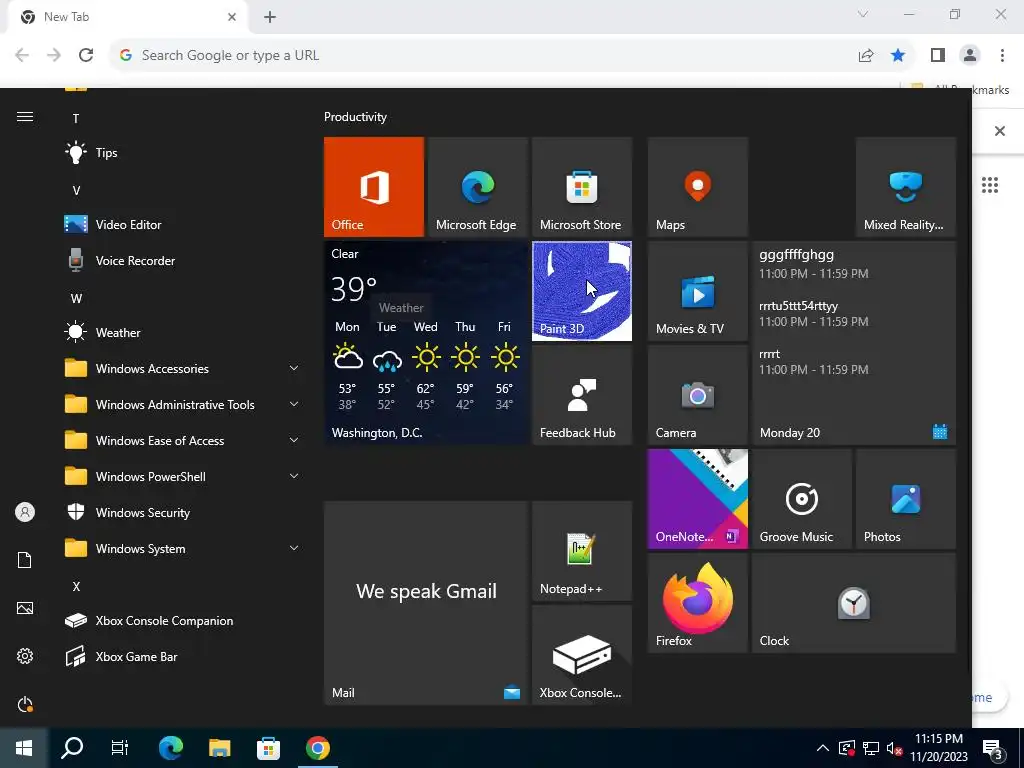Open the Action Center notifications
This screenshot has height=768, width=1024.
(993, 748)
